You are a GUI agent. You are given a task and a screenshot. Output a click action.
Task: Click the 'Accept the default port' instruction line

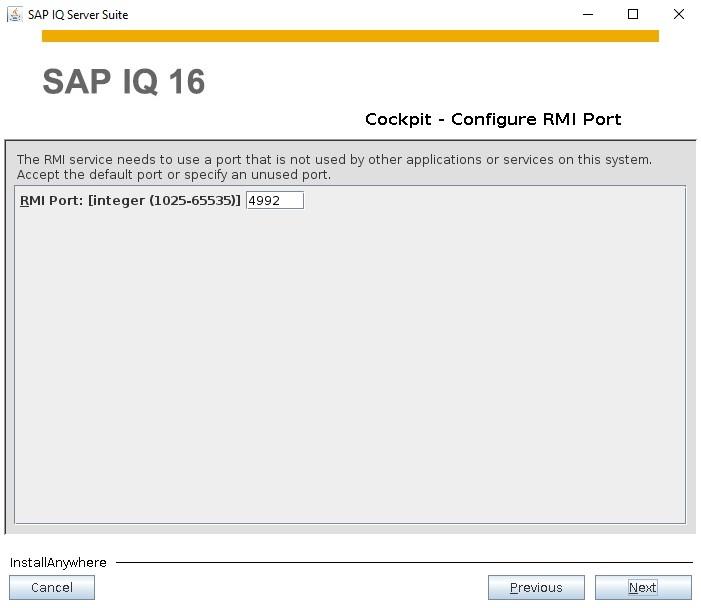(174, 175)
